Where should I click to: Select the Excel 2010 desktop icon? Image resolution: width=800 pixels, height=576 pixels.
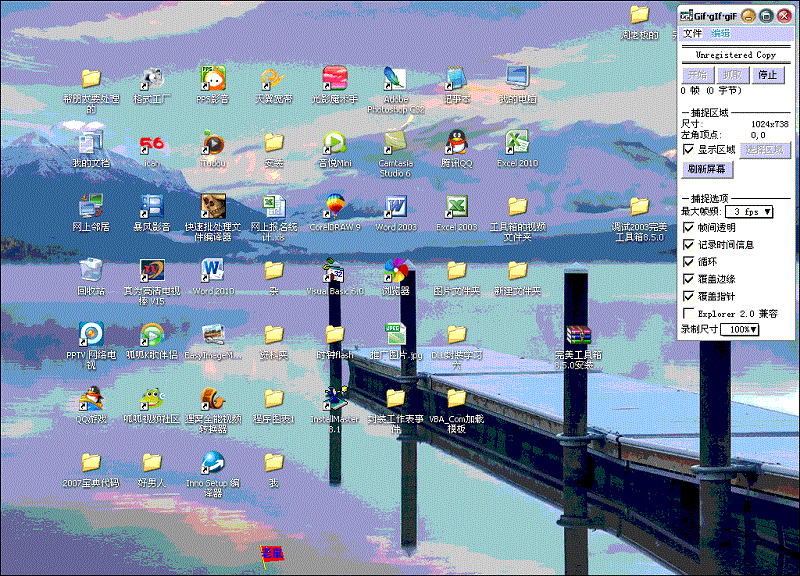[517, 143]
